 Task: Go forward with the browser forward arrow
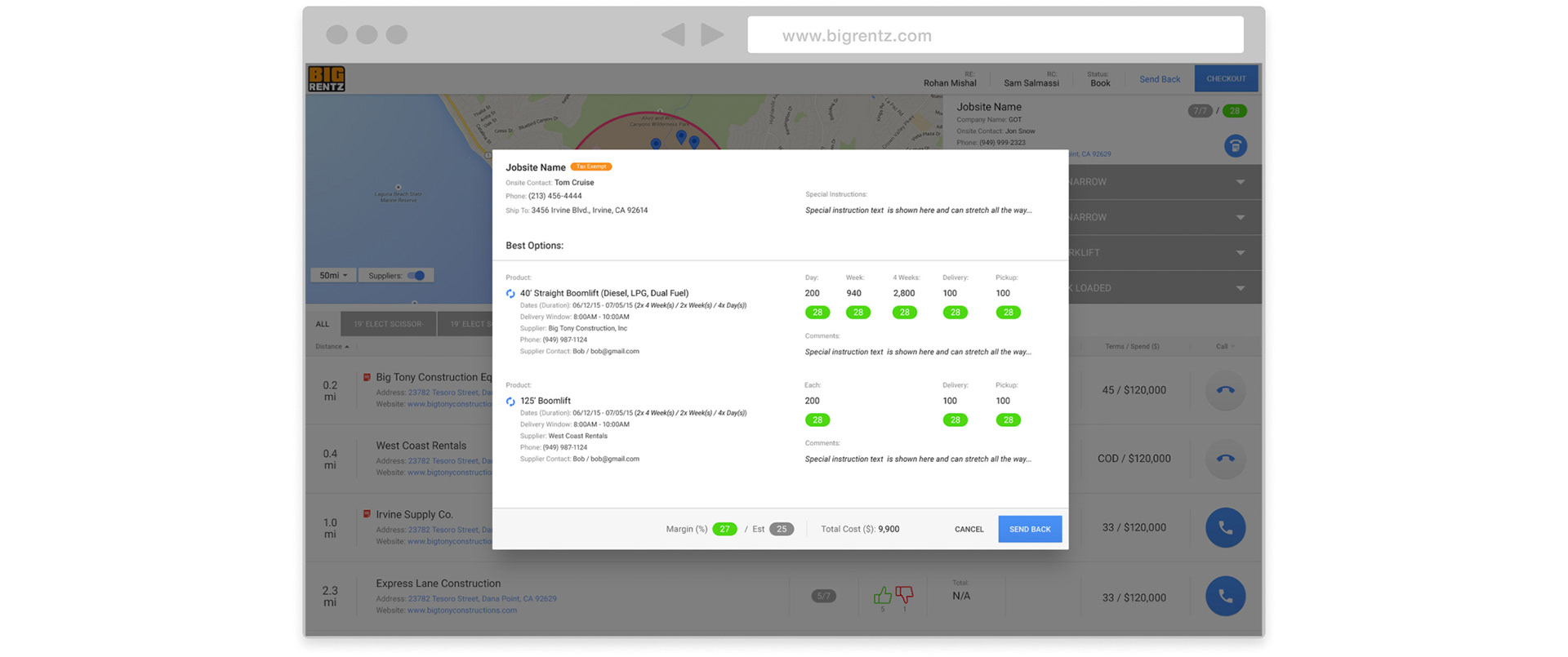coord(712,34)
